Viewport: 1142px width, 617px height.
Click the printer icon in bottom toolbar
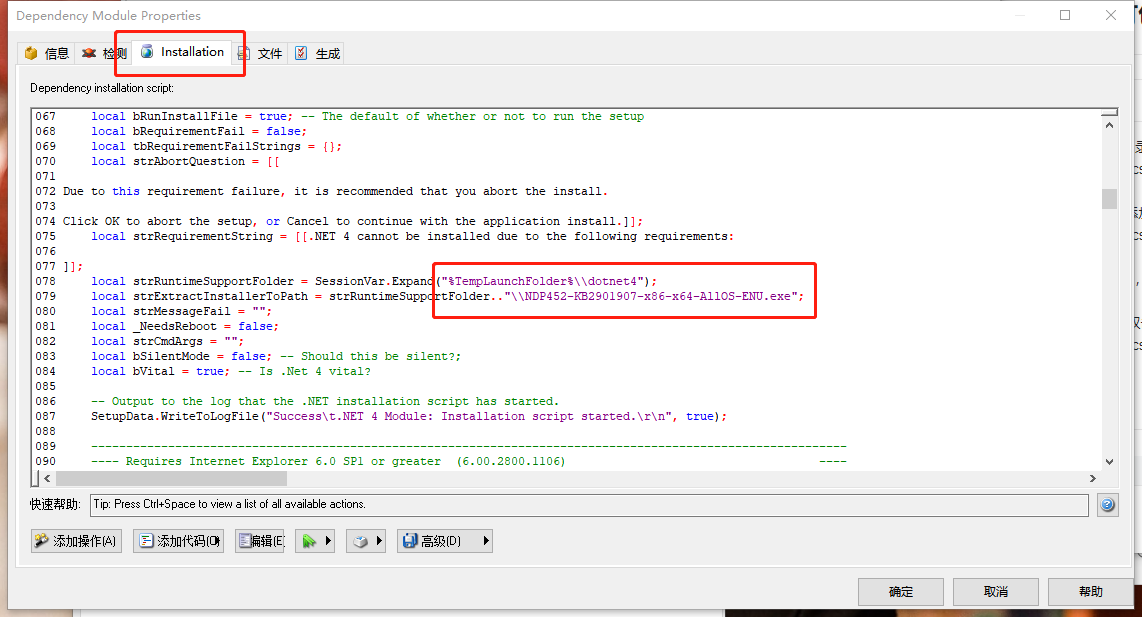(360, 540)
